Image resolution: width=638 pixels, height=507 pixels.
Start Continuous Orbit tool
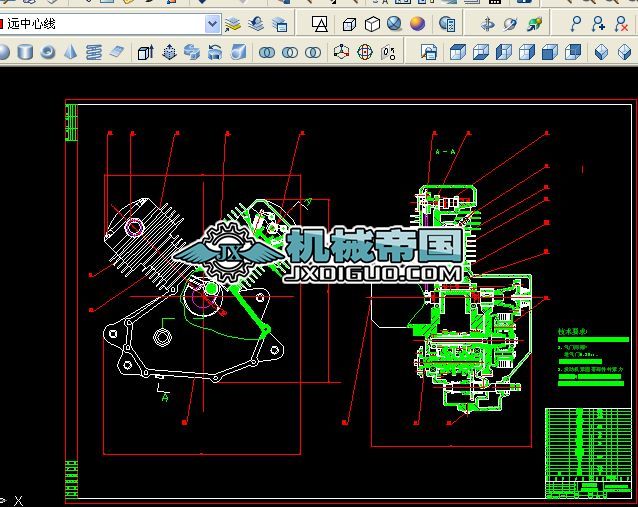(x=534, y=24)
